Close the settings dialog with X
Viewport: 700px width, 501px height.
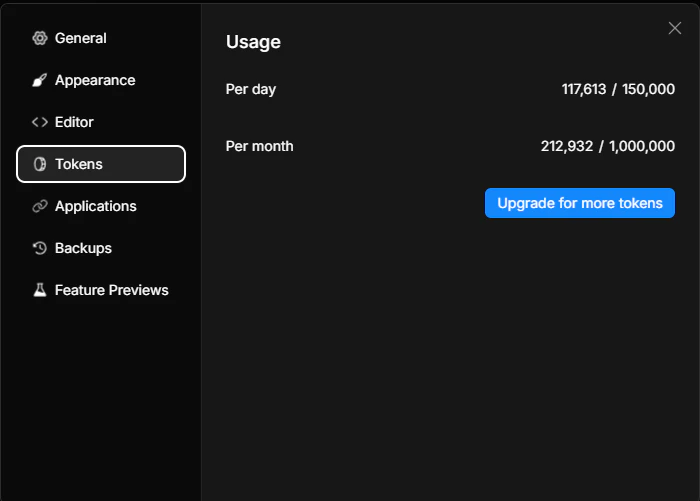tap(675, 28)
